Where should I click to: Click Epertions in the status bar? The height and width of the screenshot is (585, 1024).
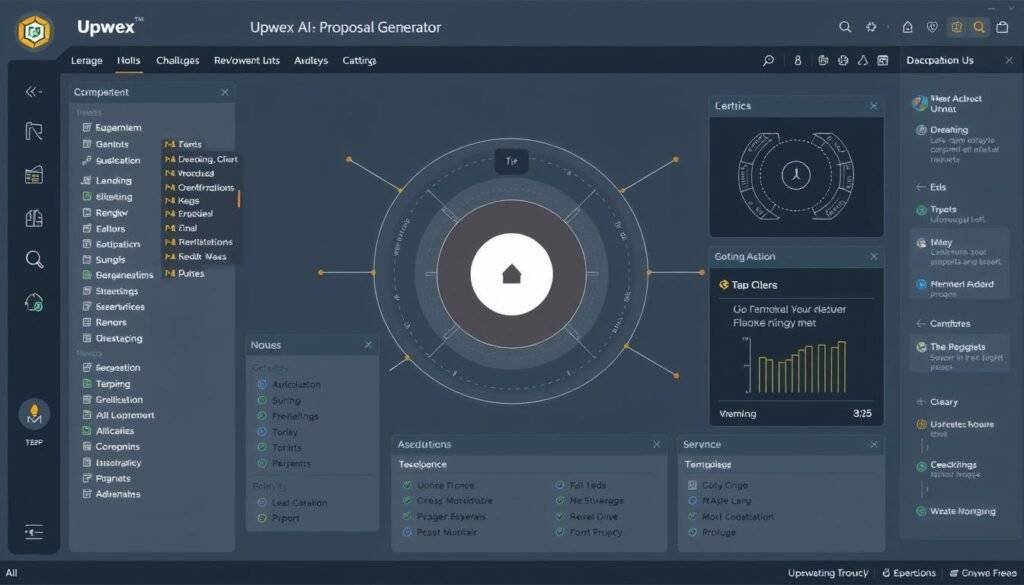(908, 573)
